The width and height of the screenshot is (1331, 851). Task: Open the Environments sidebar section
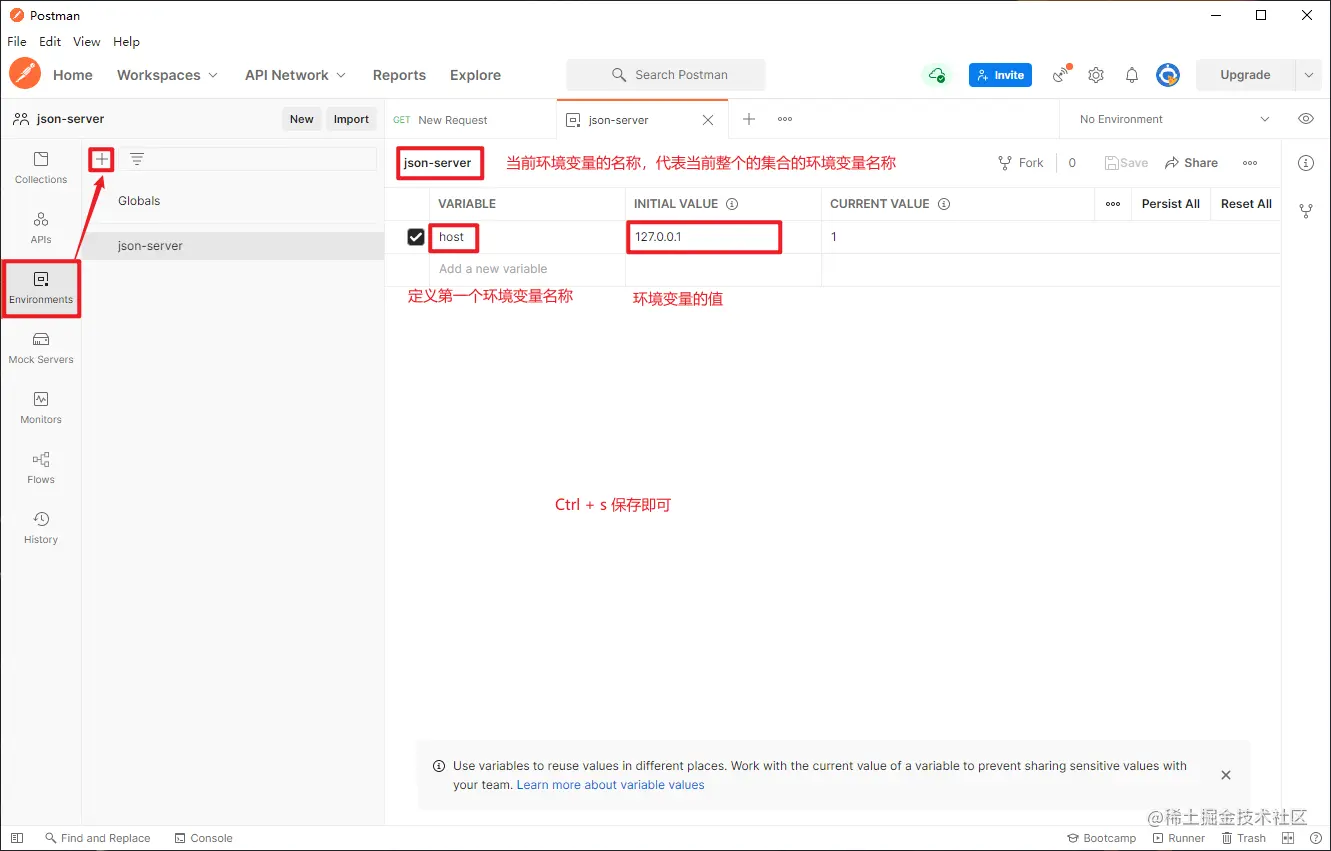click(41, 288)
